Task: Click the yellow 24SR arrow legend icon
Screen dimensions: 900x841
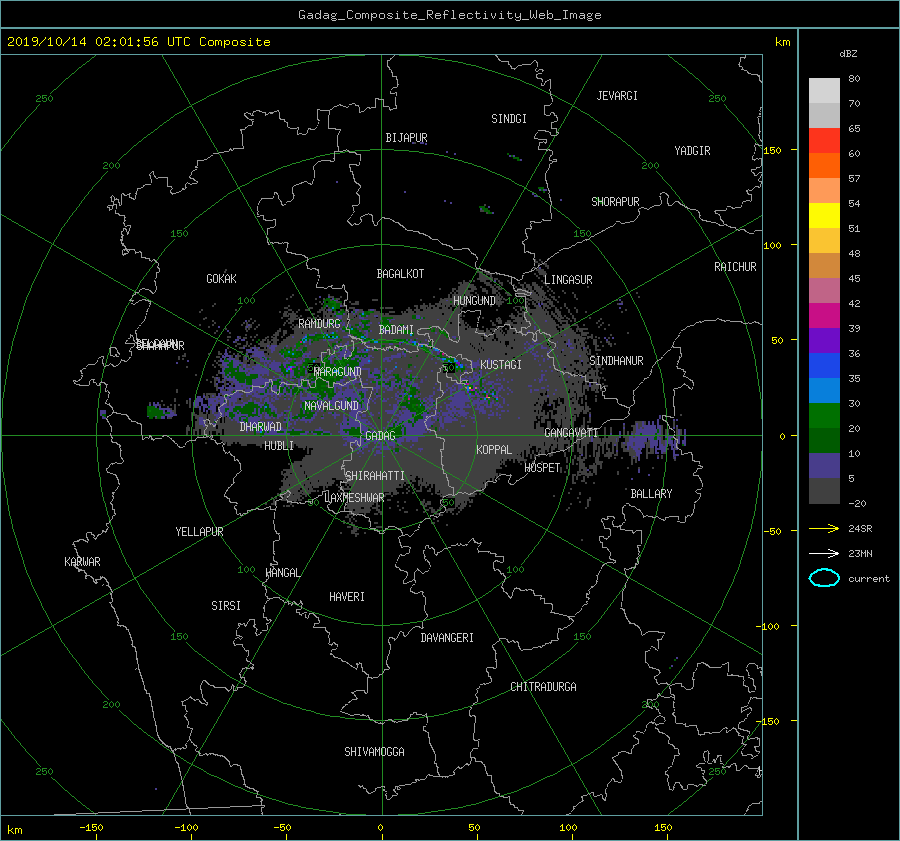Action: click(x=824, y=528)
